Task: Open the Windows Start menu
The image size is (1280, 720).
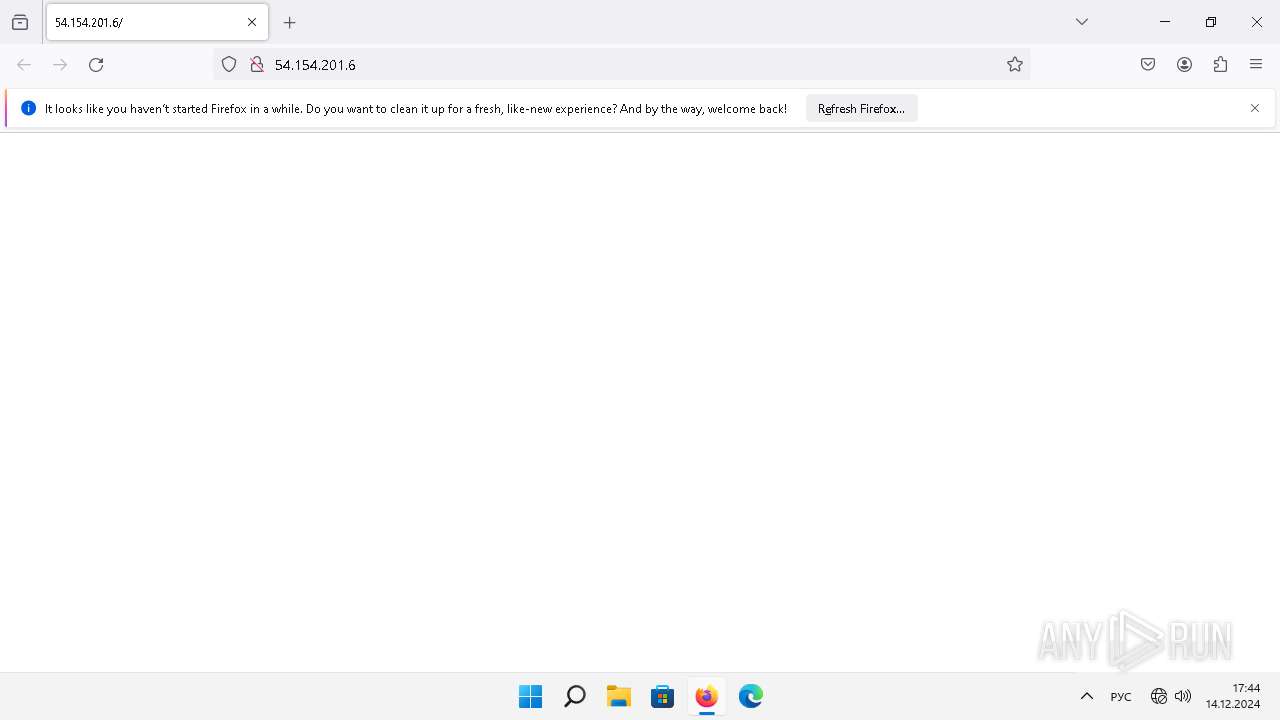Action: (530, 696)
